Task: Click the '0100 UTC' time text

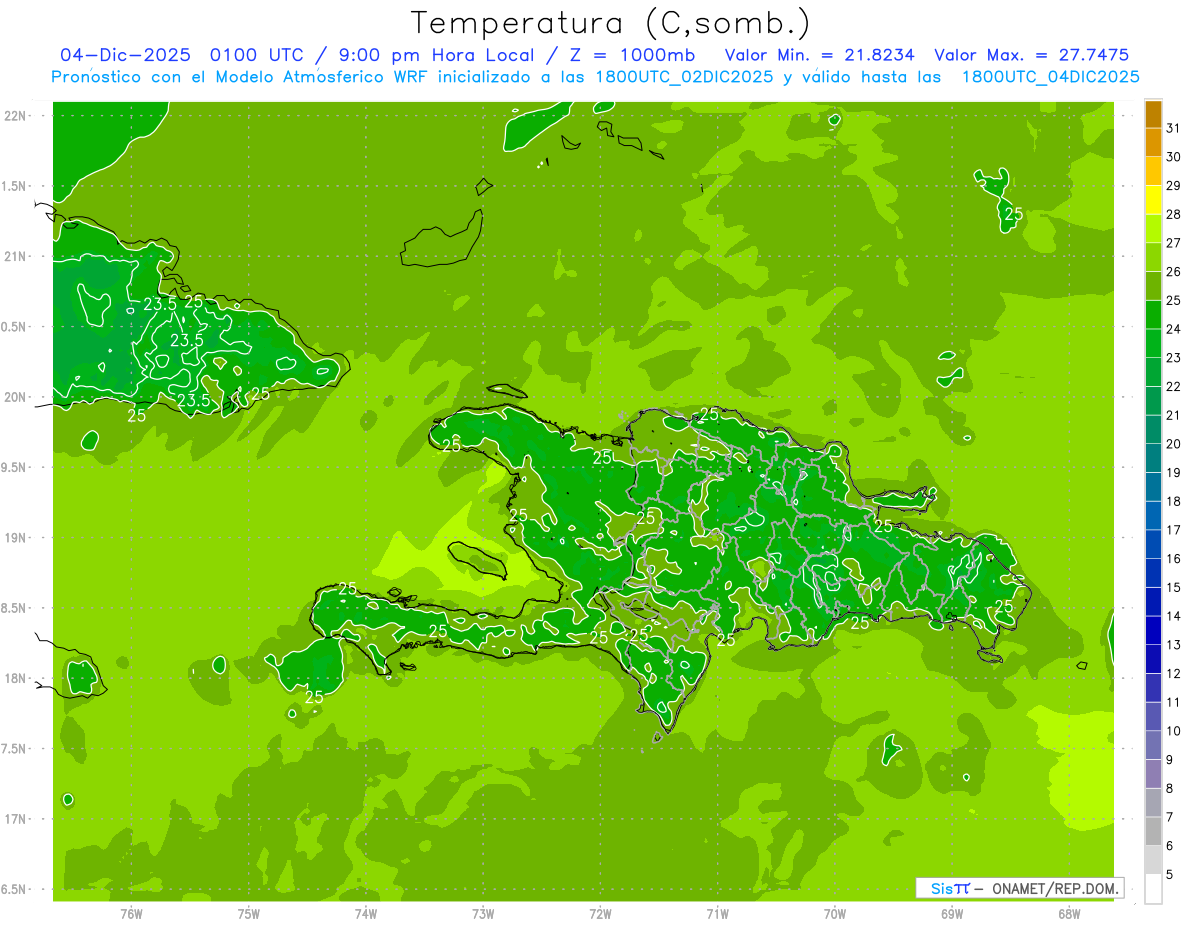Action: tap(258, 55)
